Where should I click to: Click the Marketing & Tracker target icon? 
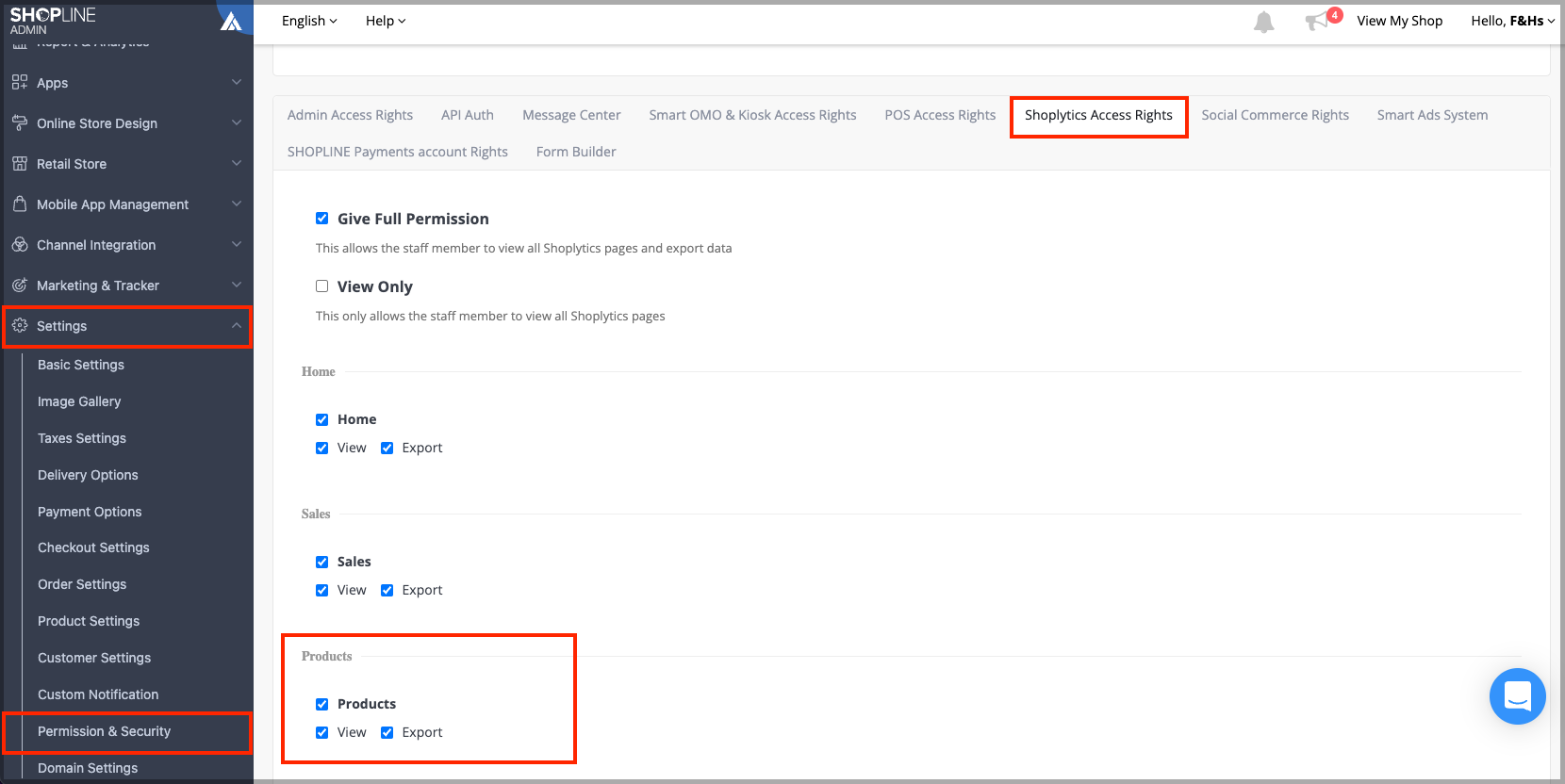pos(20,285)
